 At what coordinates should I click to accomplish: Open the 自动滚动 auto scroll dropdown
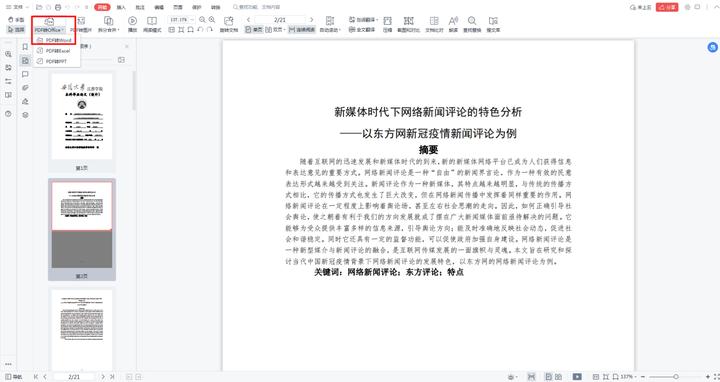click(330, 25)
